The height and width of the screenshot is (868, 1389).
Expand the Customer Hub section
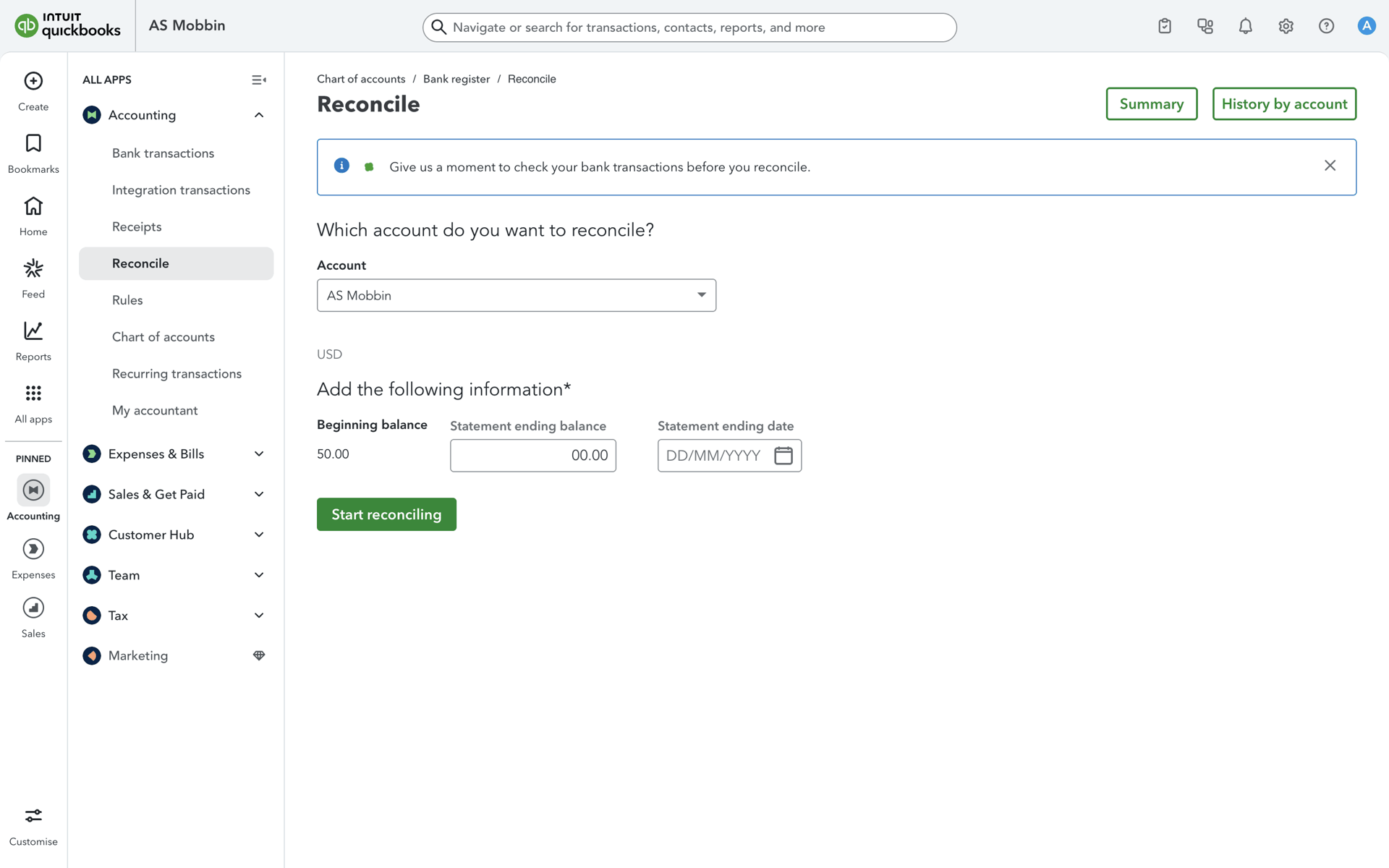259,535
